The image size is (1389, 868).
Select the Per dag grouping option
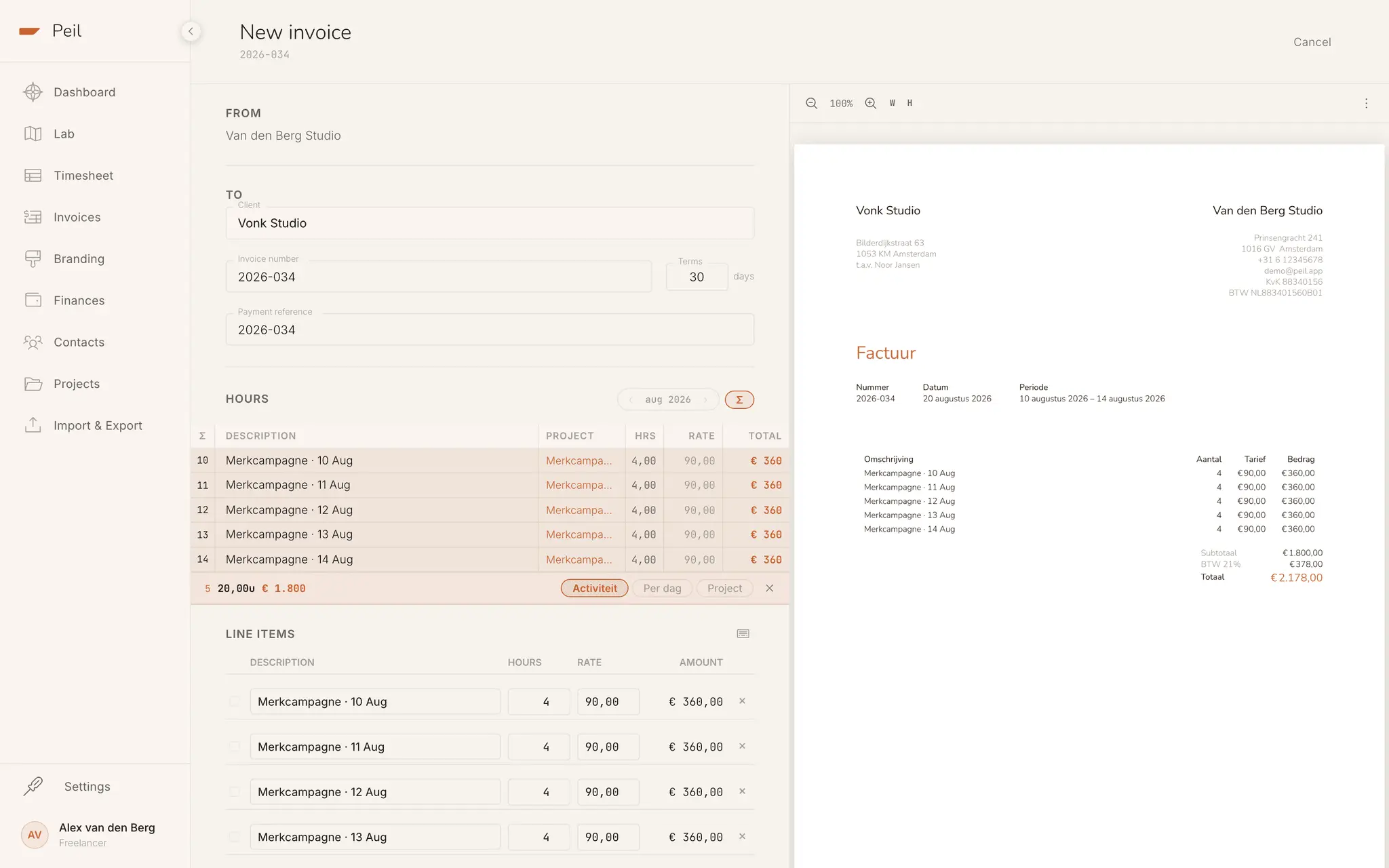[662, 589]
